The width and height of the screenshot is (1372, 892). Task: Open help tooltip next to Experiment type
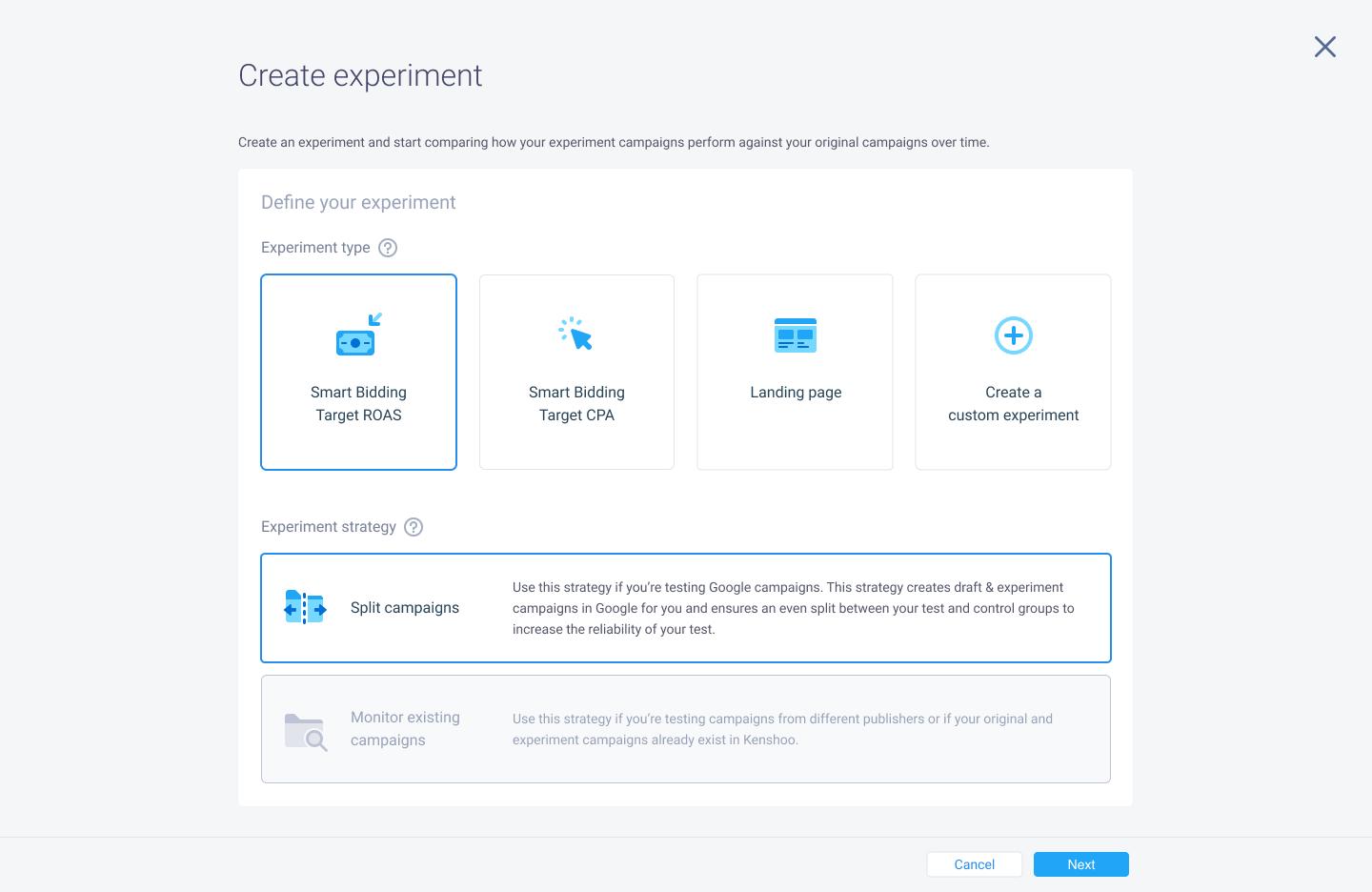[x=388, y=248]
